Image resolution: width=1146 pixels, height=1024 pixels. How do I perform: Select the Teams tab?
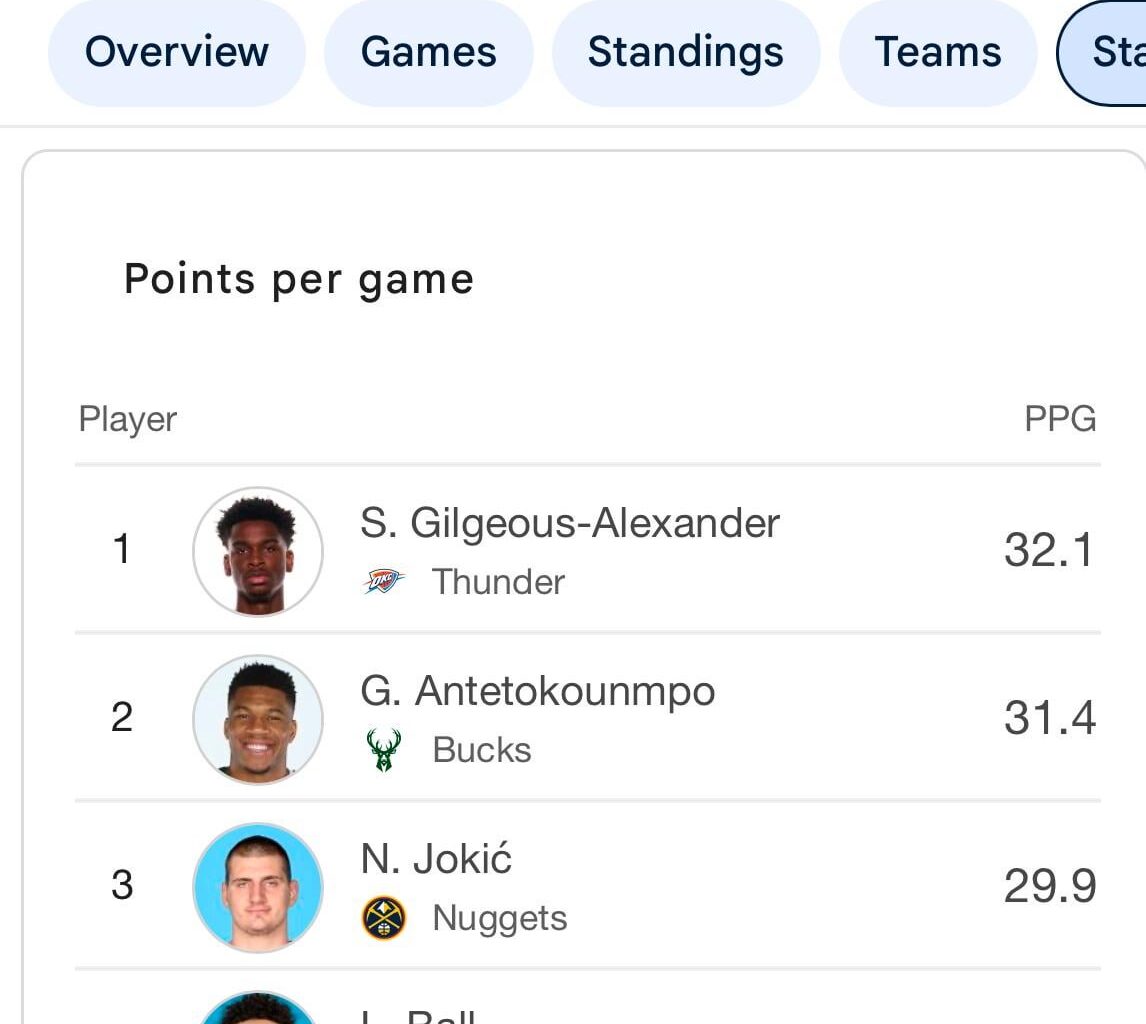937,52
